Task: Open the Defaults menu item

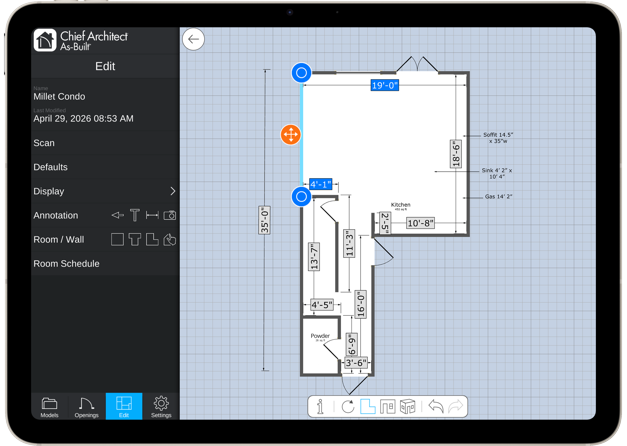Action: (x=105, y=167)
